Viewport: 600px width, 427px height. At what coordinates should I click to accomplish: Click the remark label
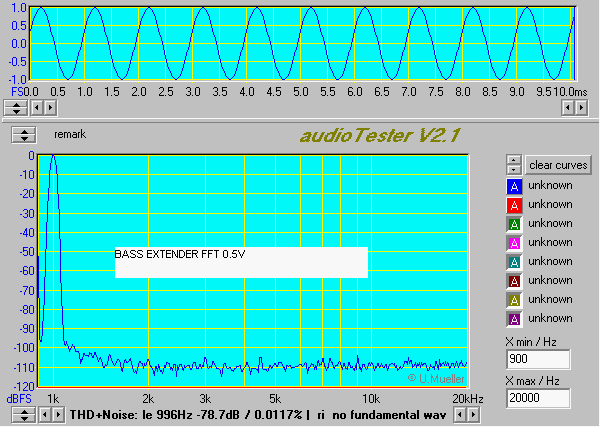(70, 135)
